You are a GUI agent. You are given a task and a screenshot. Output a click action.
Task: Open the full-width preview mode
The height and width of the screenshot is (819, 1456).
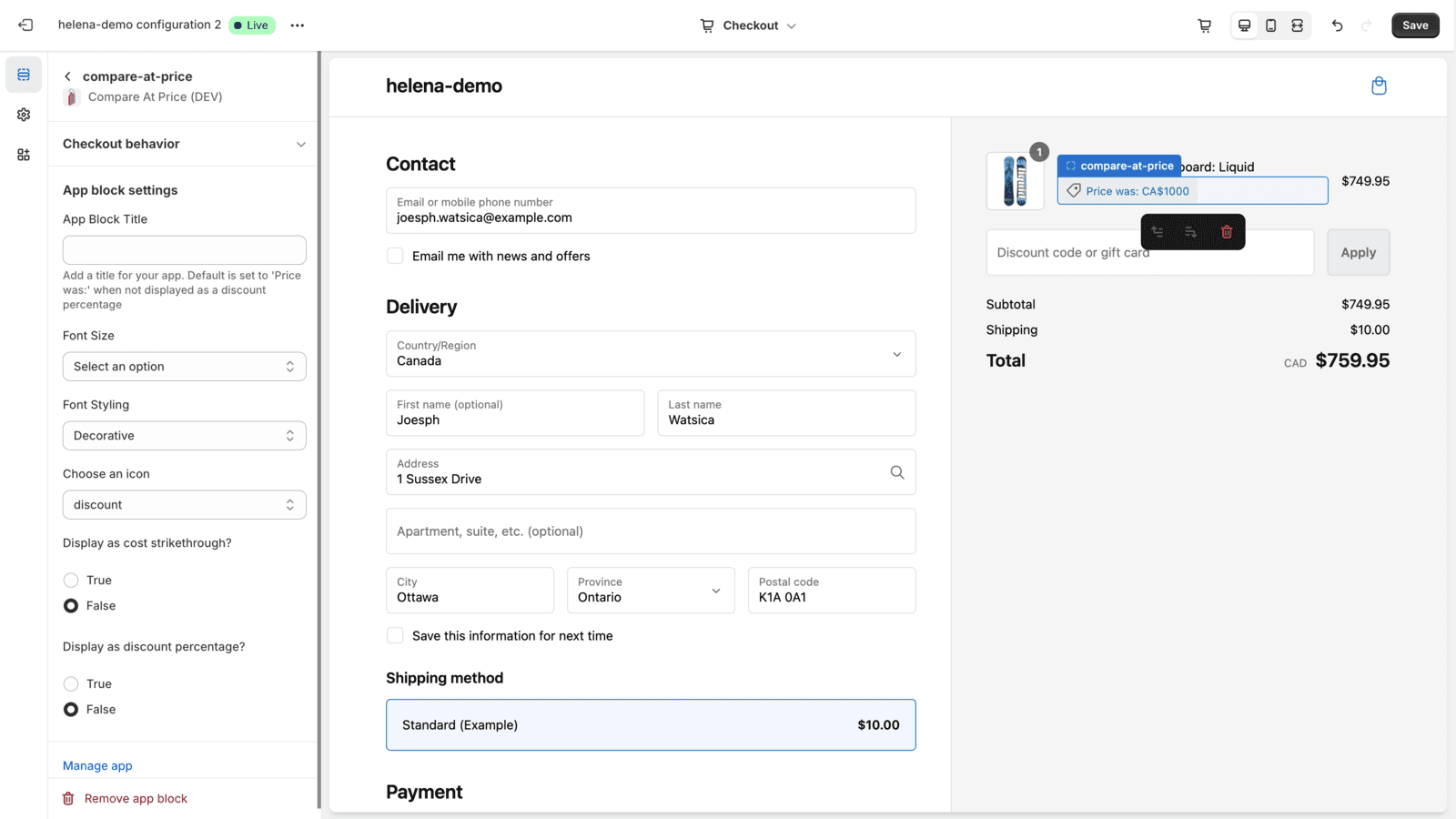(1296, 25)
